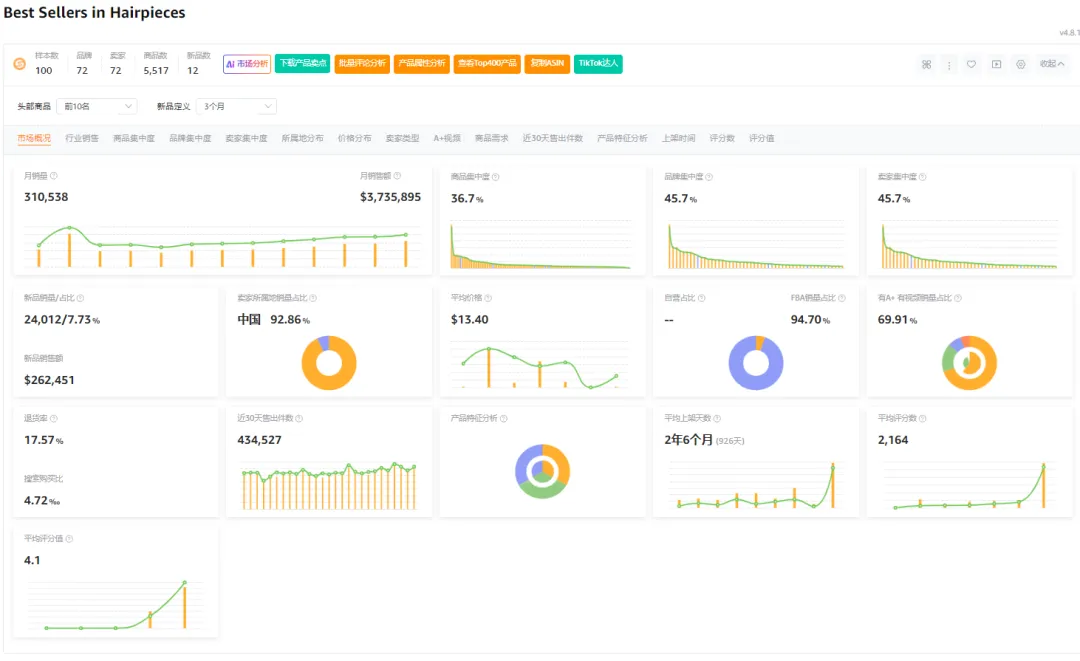Click help icon next to 月销量
This screenshot has height=661, width=1080.
68,176
